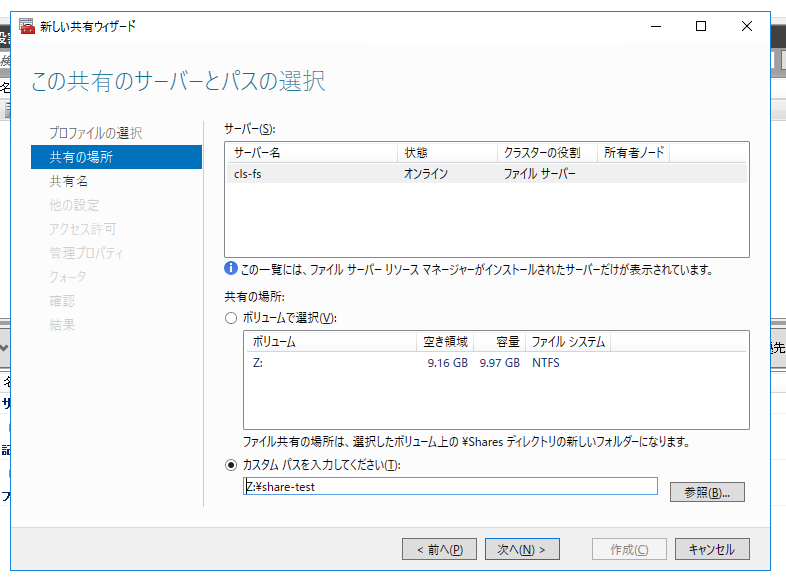This screenshot has height=586, width=786.
Task: Sort by 状態 column header
Action: pos(448,152)
